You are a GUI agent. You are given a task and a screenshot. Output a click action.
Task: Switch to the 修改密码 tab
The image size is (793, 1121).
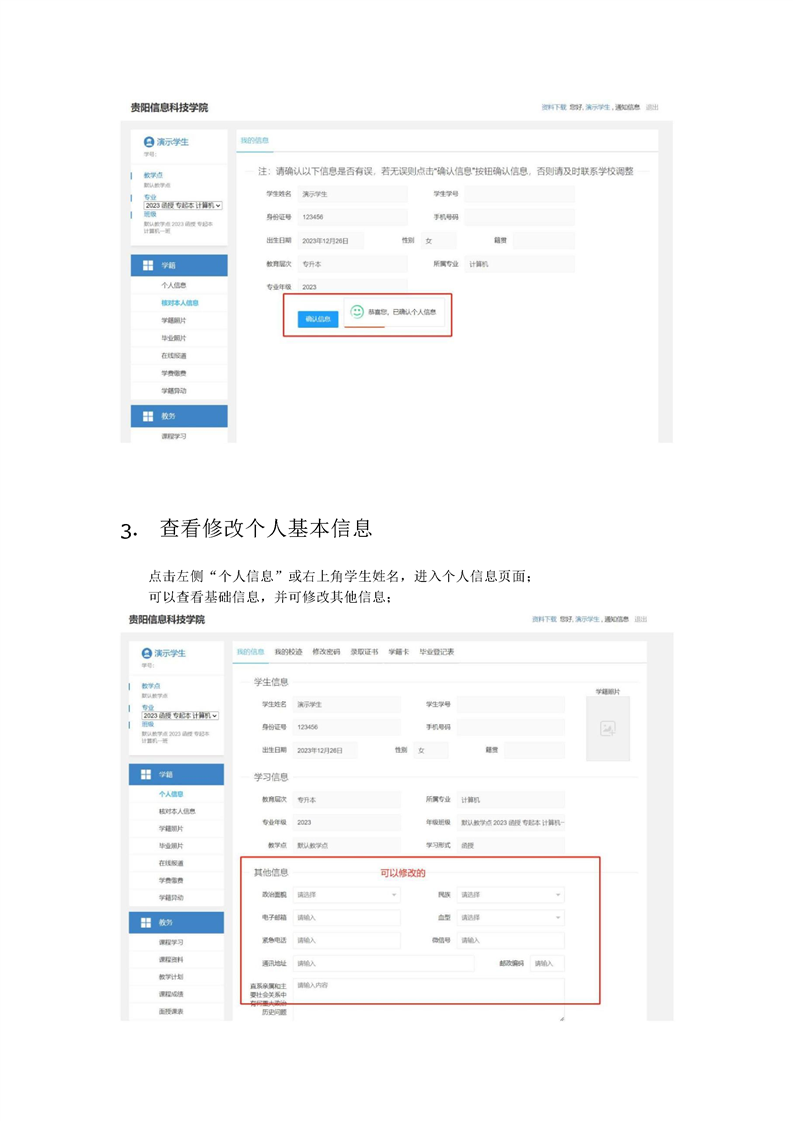pos(326,652)
